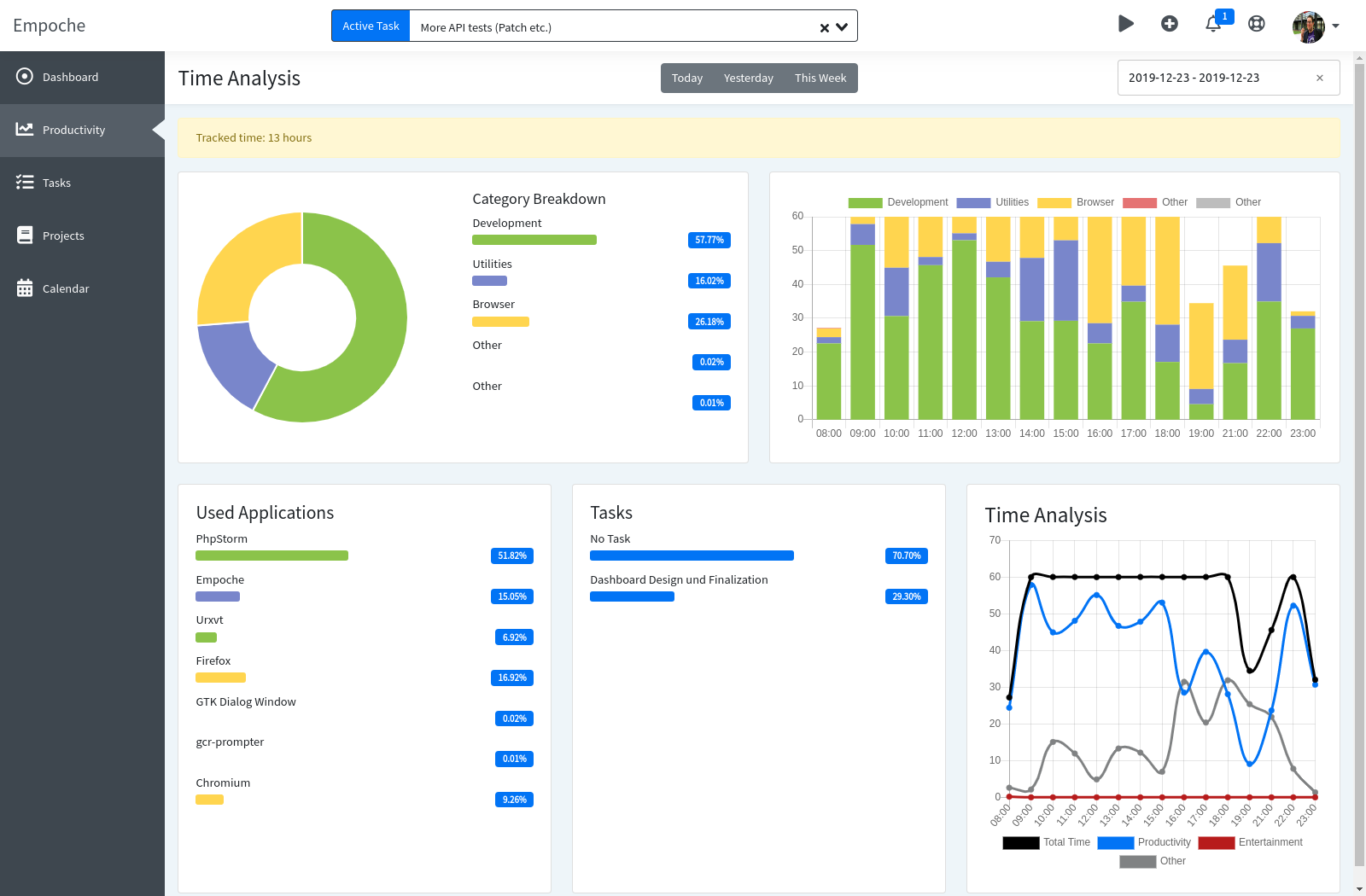
Task: Open the life ring support icon
Action: pos(1257,24)
